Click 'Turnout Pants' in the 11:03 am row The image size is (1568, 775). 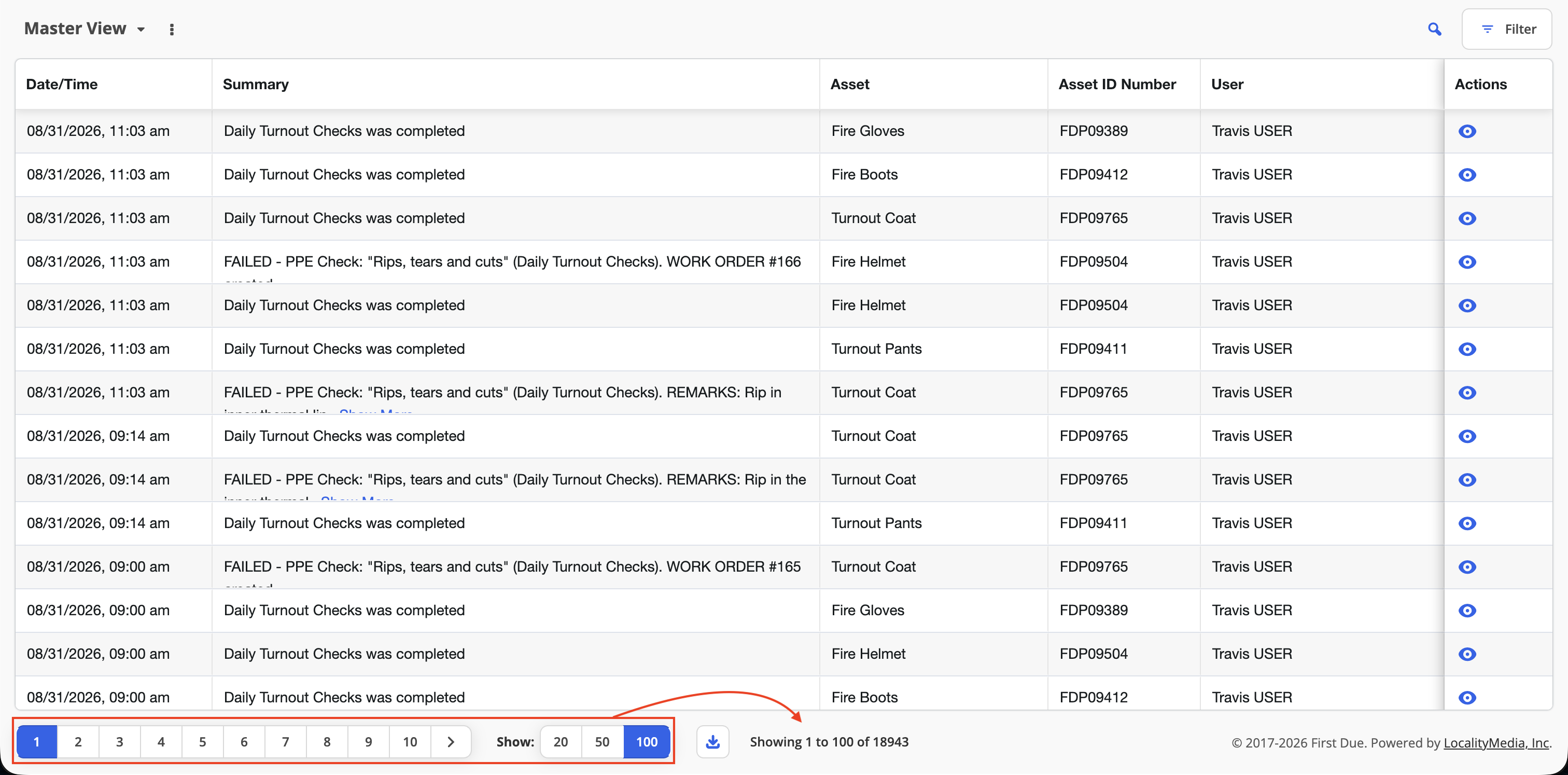[x=876, y=349]
